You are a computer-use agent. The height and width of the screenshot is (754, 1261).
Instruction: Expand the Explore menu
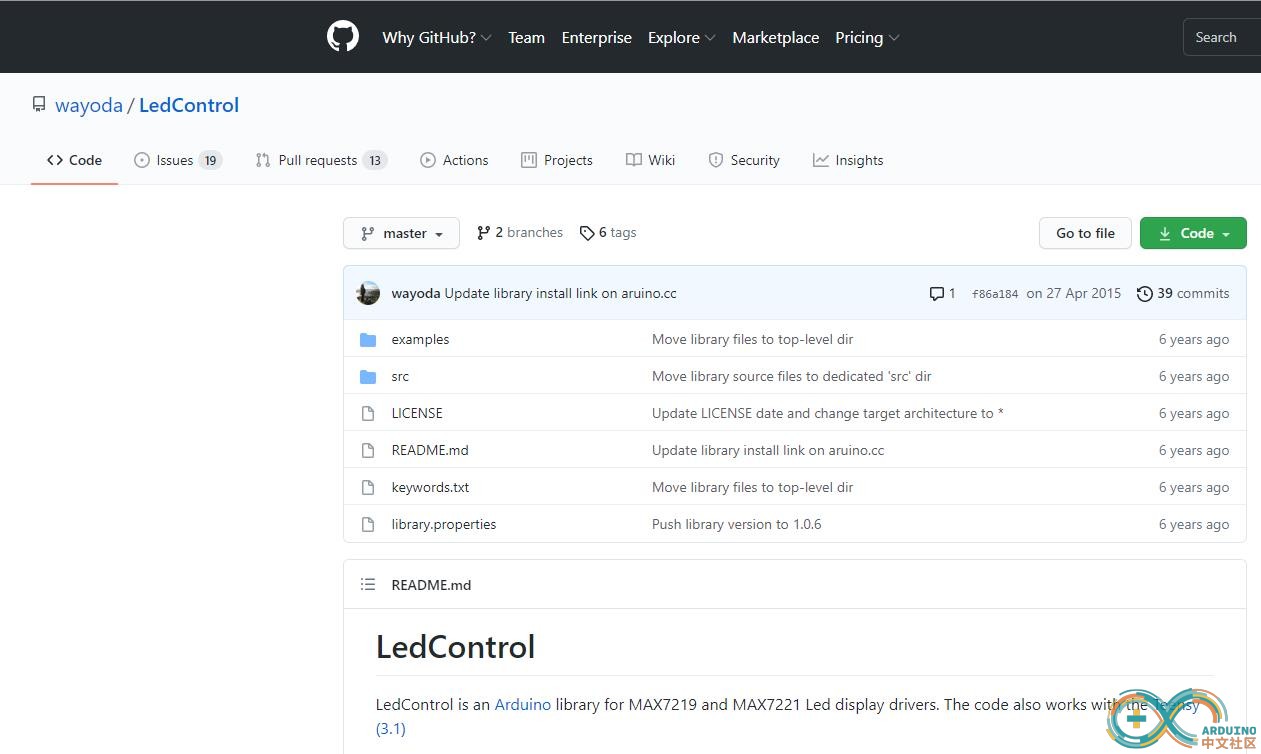click(682, 37)
